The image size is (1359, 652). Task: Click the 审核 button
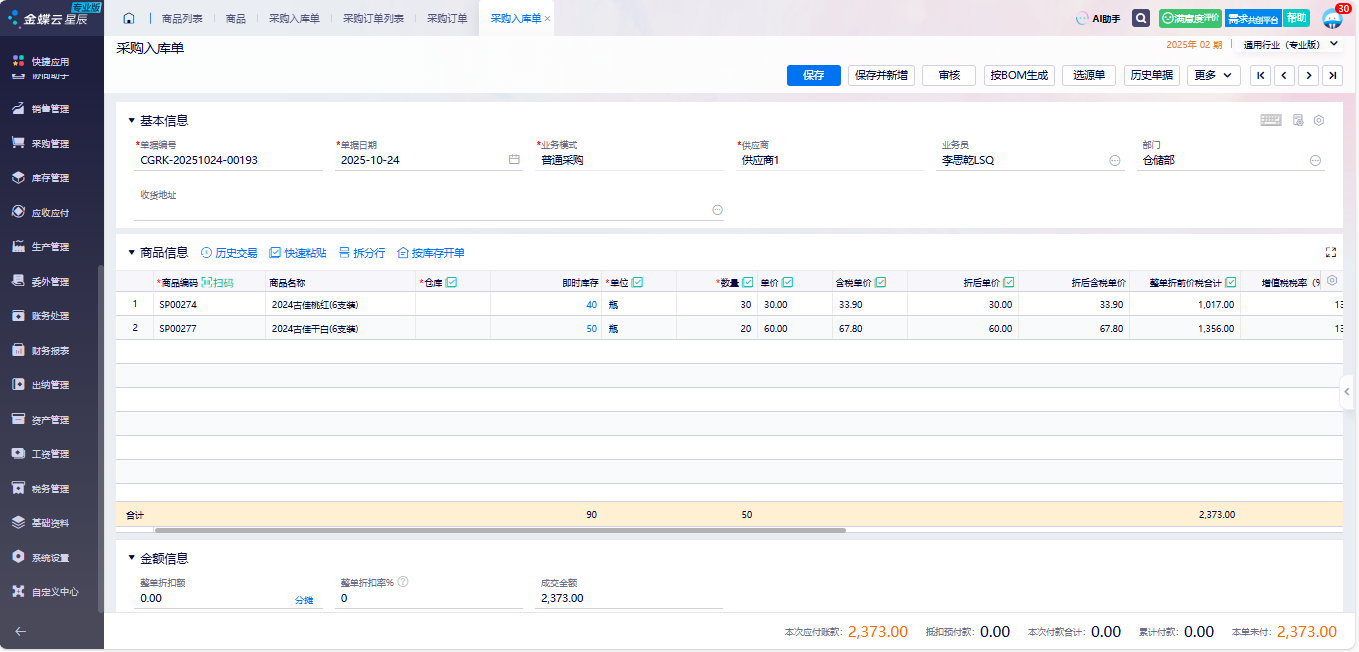tap(948, 75)
